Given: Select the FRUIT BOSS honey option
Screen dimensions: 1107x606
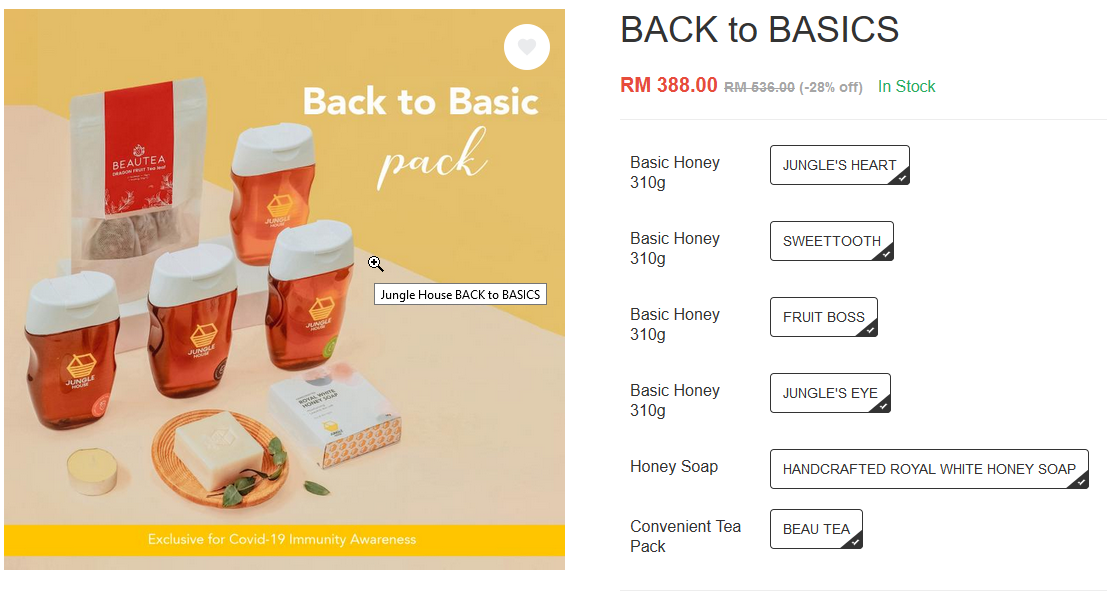Looking at the screenshot, I should 823,317.
